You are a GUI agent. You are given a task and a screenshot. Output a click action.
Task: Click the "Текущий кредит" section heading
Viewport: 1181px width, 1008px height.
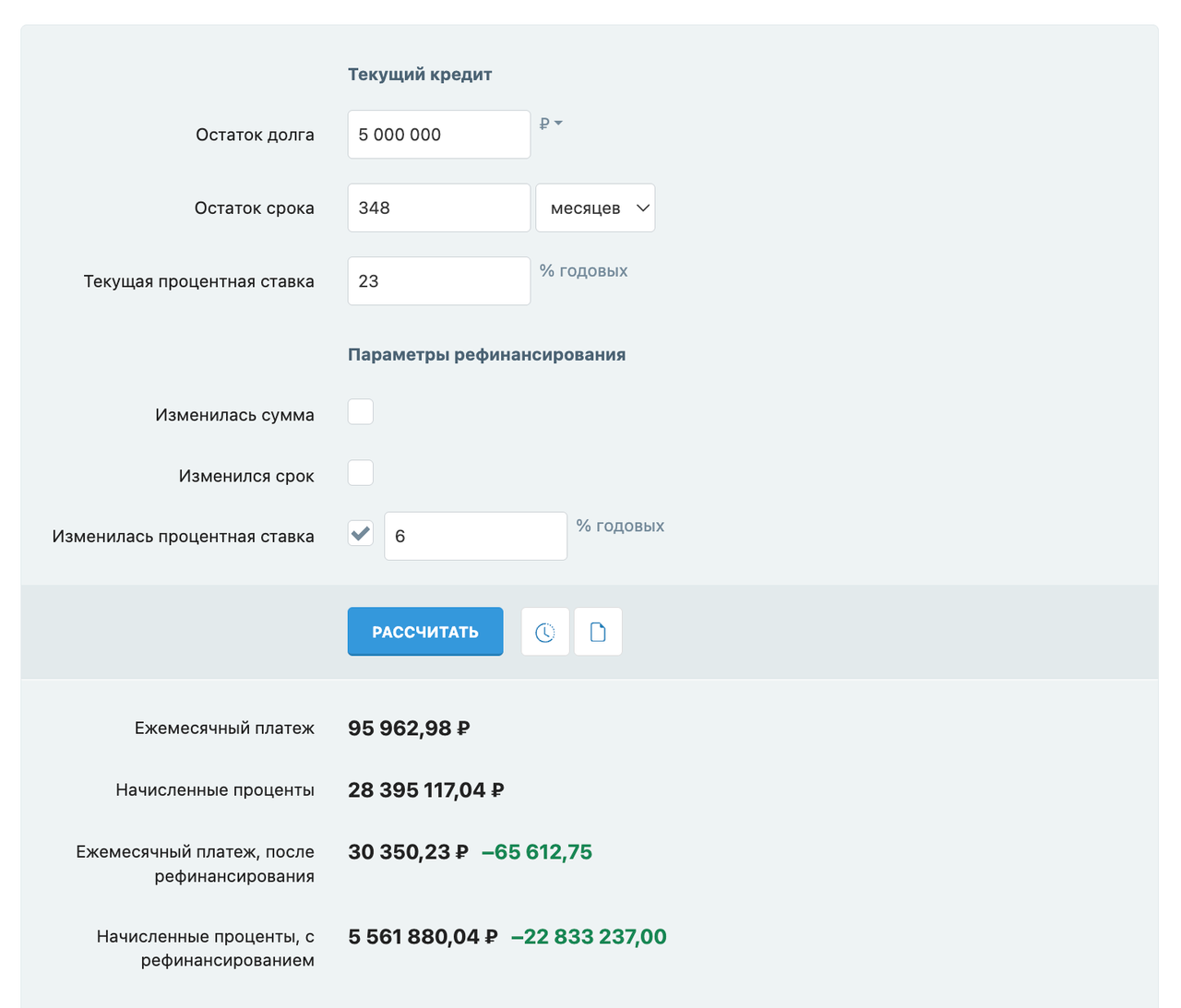[x=420, y=75]
